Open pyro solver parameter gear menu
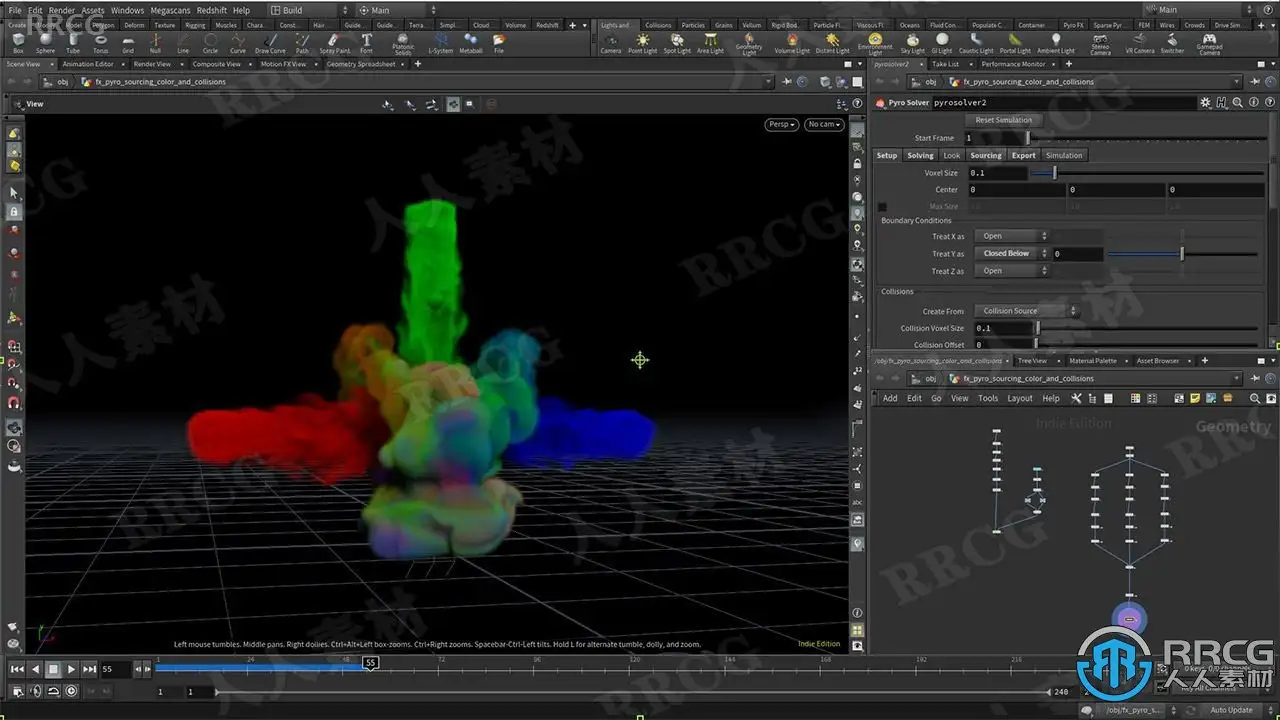 coord(1205,102)
